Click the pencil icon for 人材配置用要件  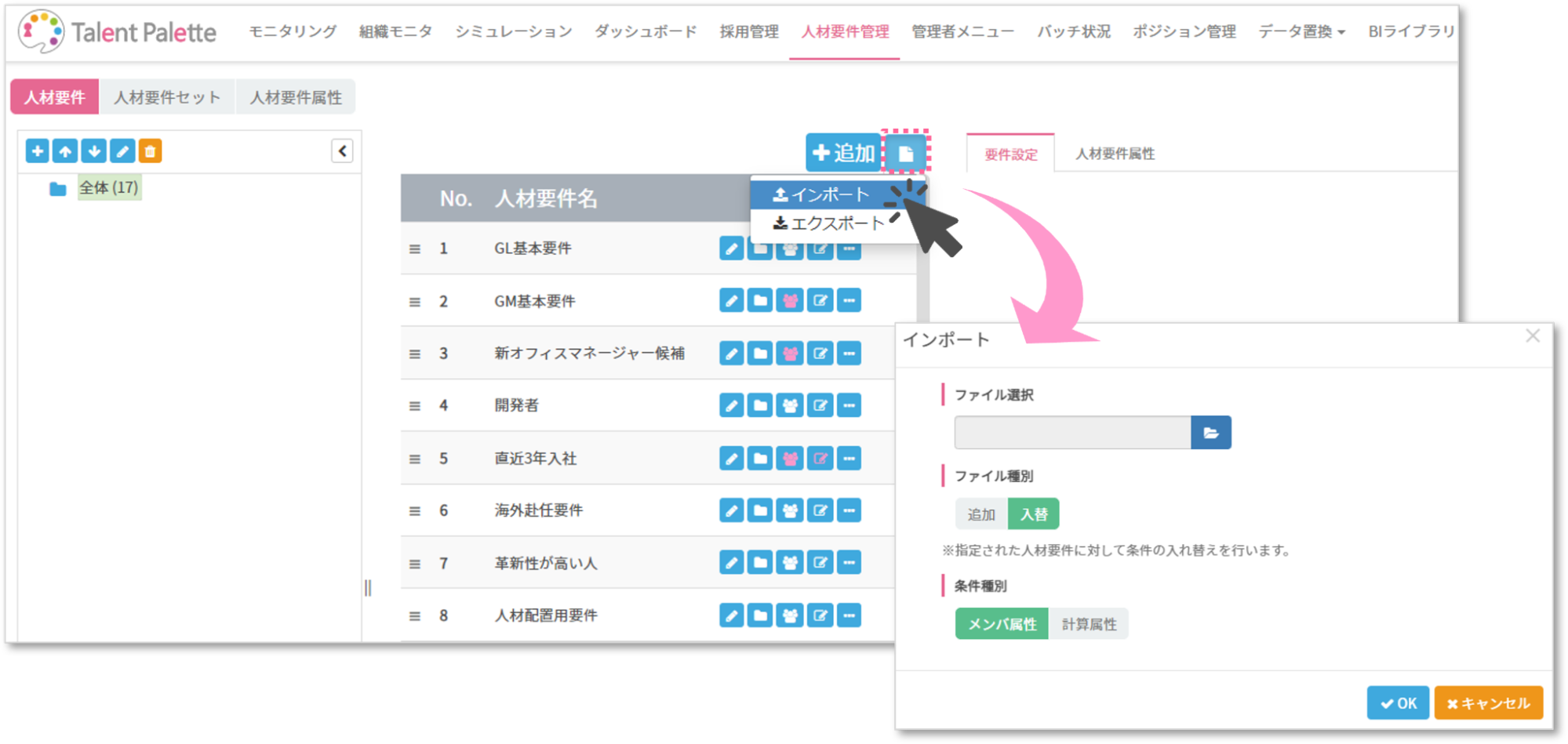click(731, 615)
